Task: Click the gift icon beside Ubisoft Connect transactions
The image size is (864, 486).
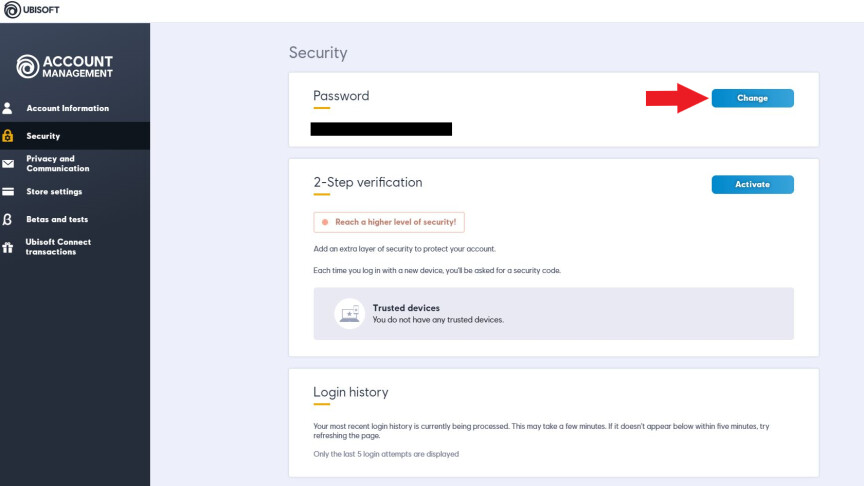Action: (x=8, y=247)
